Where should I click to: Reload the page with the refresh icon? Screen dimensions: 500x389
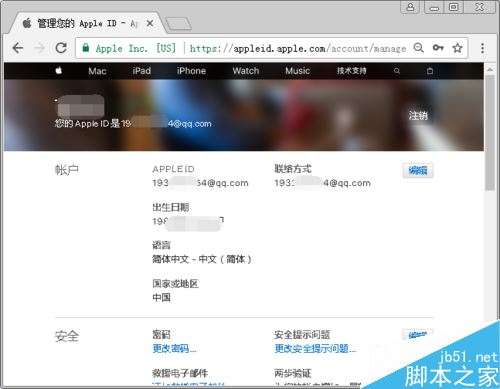click(61, 48)
